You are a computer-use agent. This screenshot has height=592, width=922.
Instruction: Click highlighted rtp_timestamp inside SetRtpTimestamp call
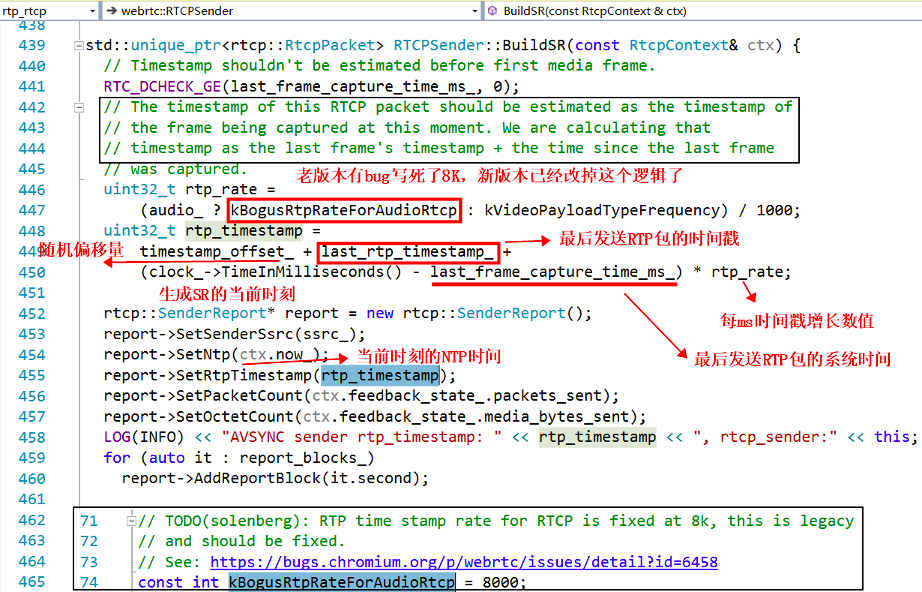pyautogui.click(x=379, y=376)
